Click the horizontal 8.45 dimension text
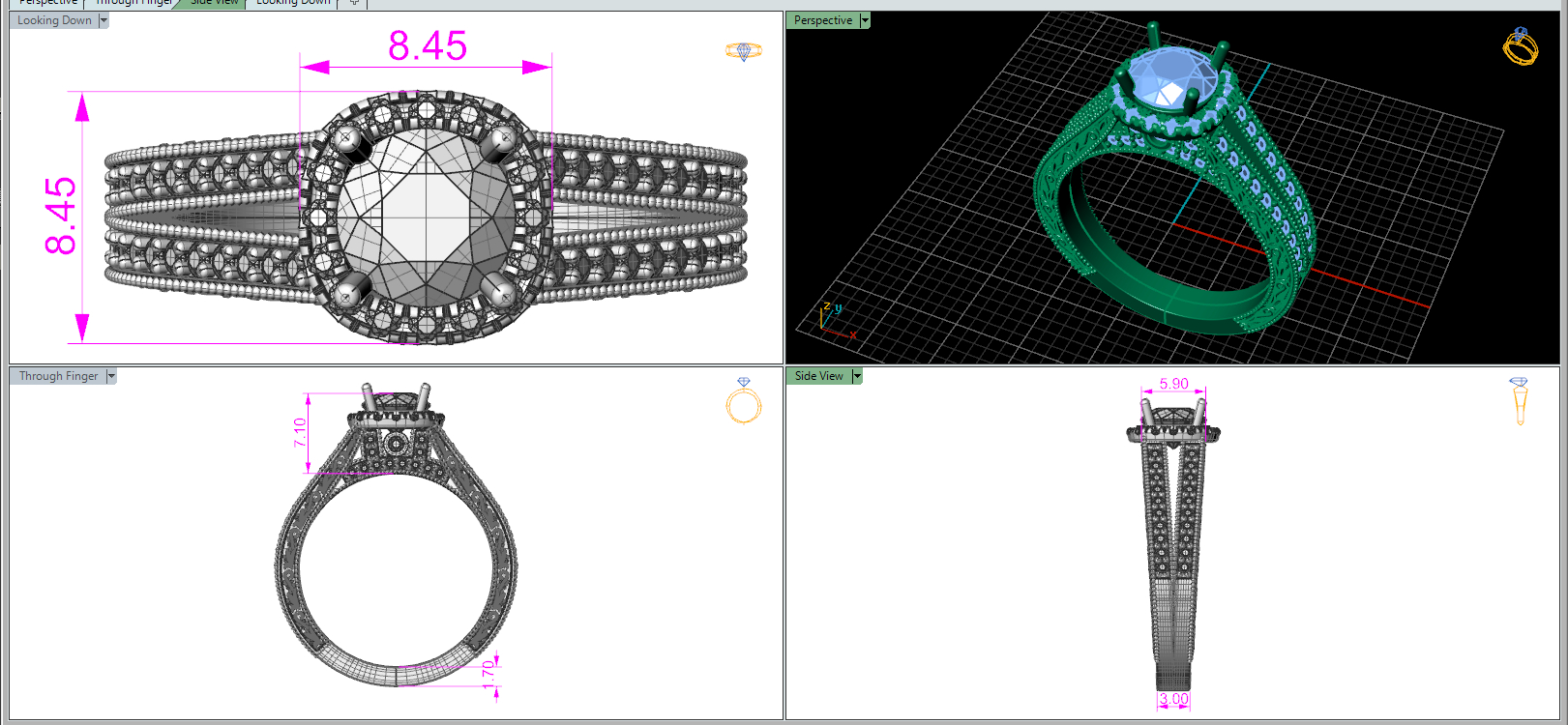 [x=428, y=45]
